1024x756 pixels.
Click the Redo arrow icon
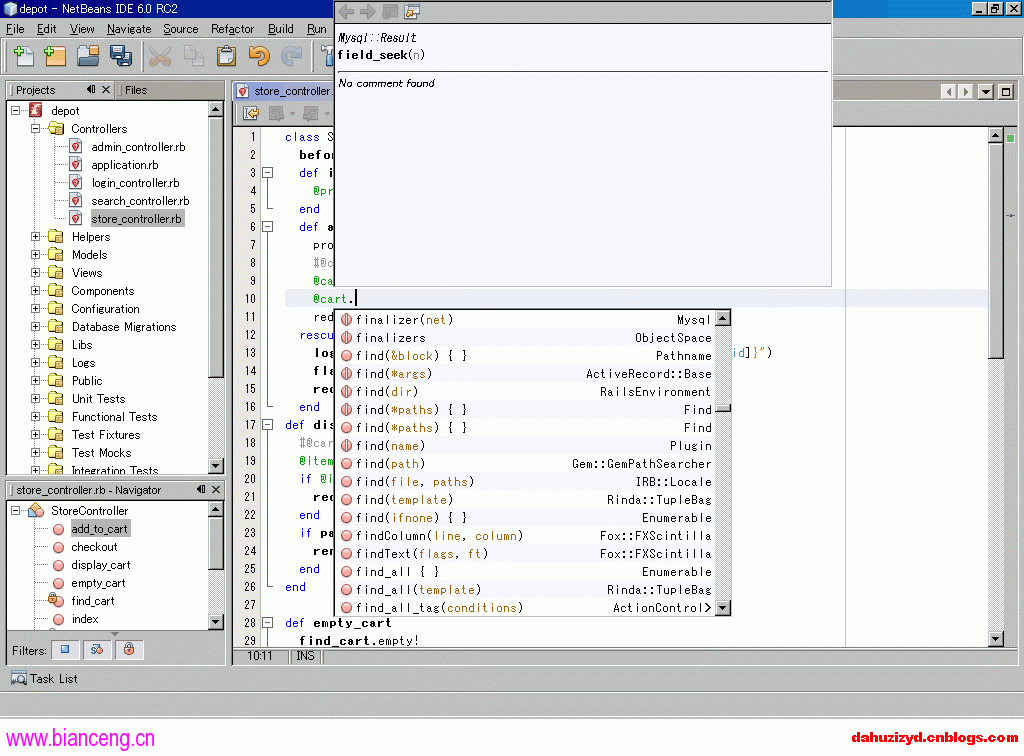pos(291,56)
